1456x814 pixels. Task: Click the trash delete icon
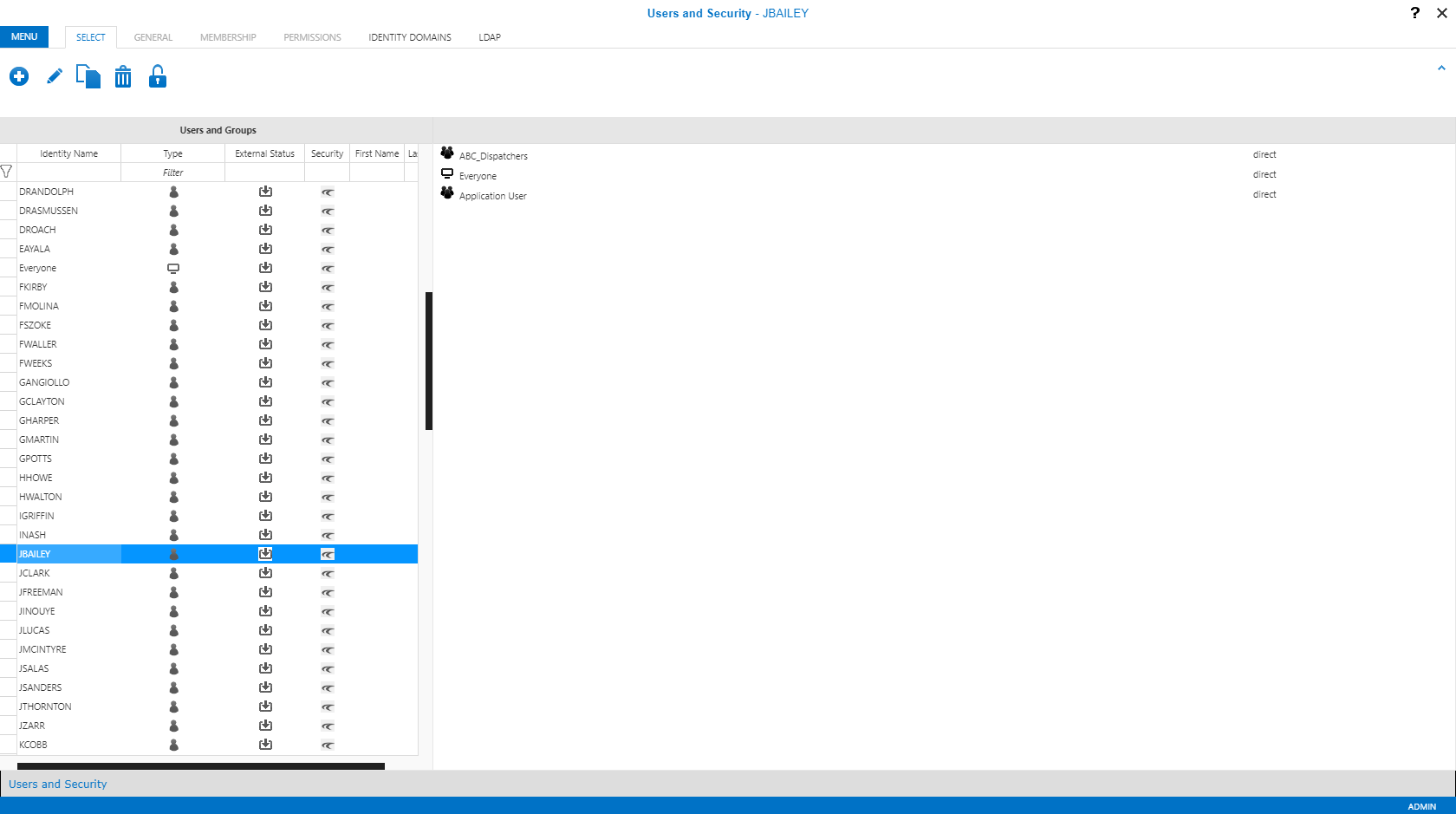click(x=123, y=76)
